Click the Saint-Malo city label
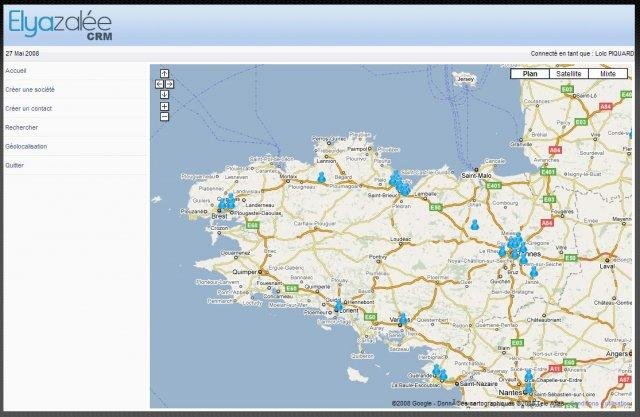The height and width of the screenshot is (417, 640). 476,176
